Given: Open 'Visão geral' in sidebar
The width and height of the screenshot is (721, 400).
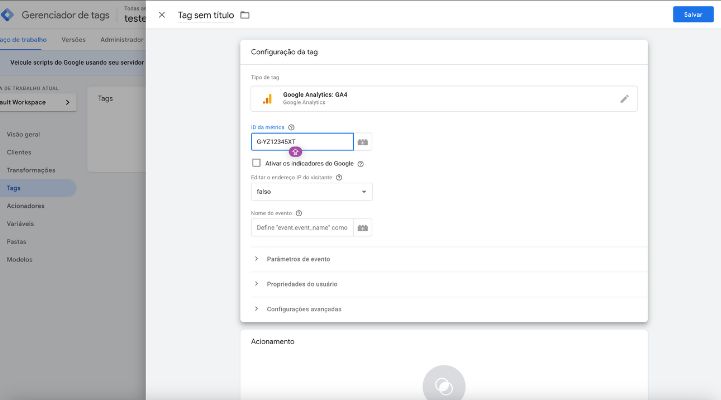Looking at the screenshot, I should point(23,135).
